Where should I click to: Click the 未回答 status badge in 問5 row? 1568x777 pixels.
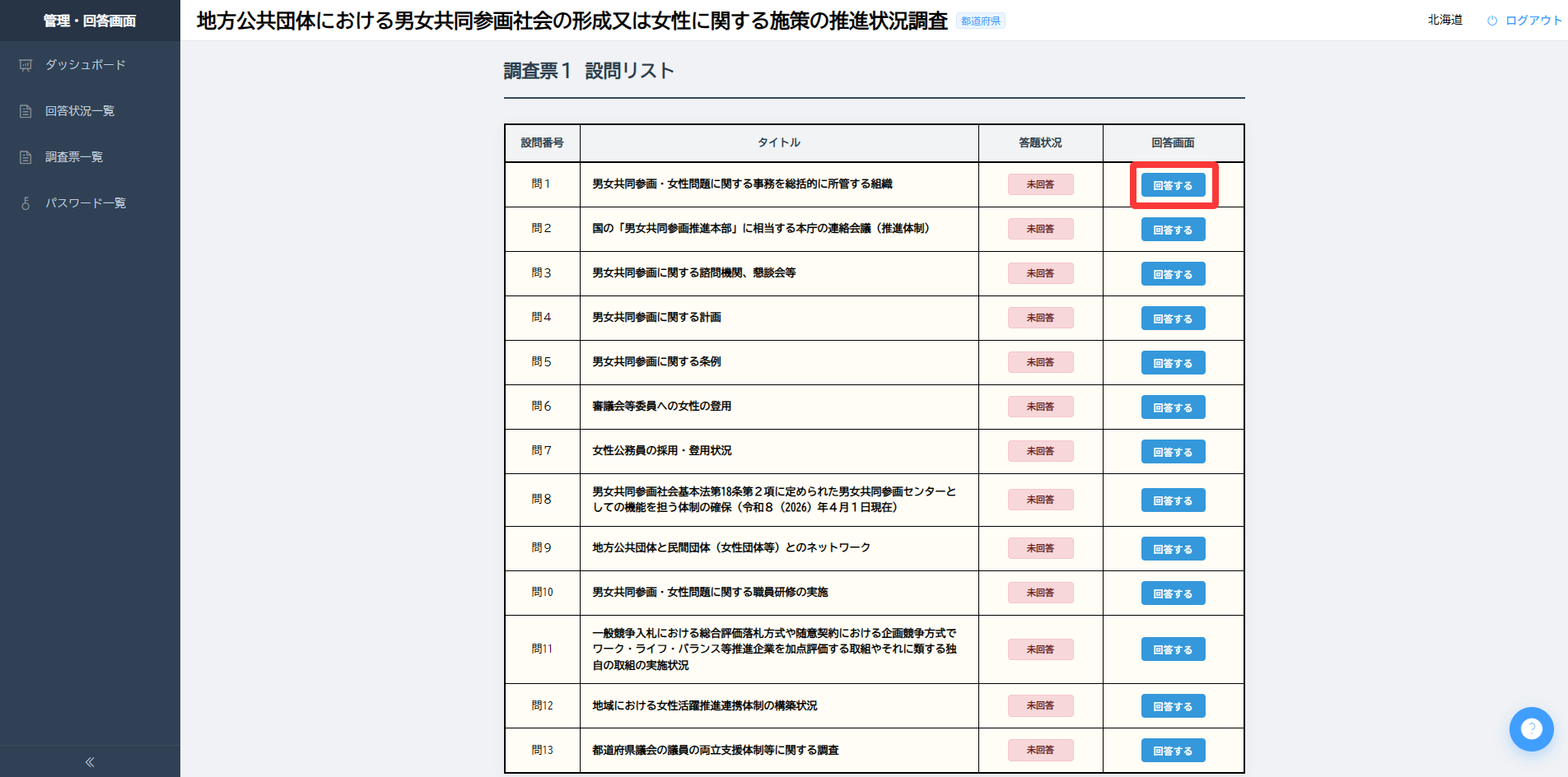click(x=1040, y=362)
